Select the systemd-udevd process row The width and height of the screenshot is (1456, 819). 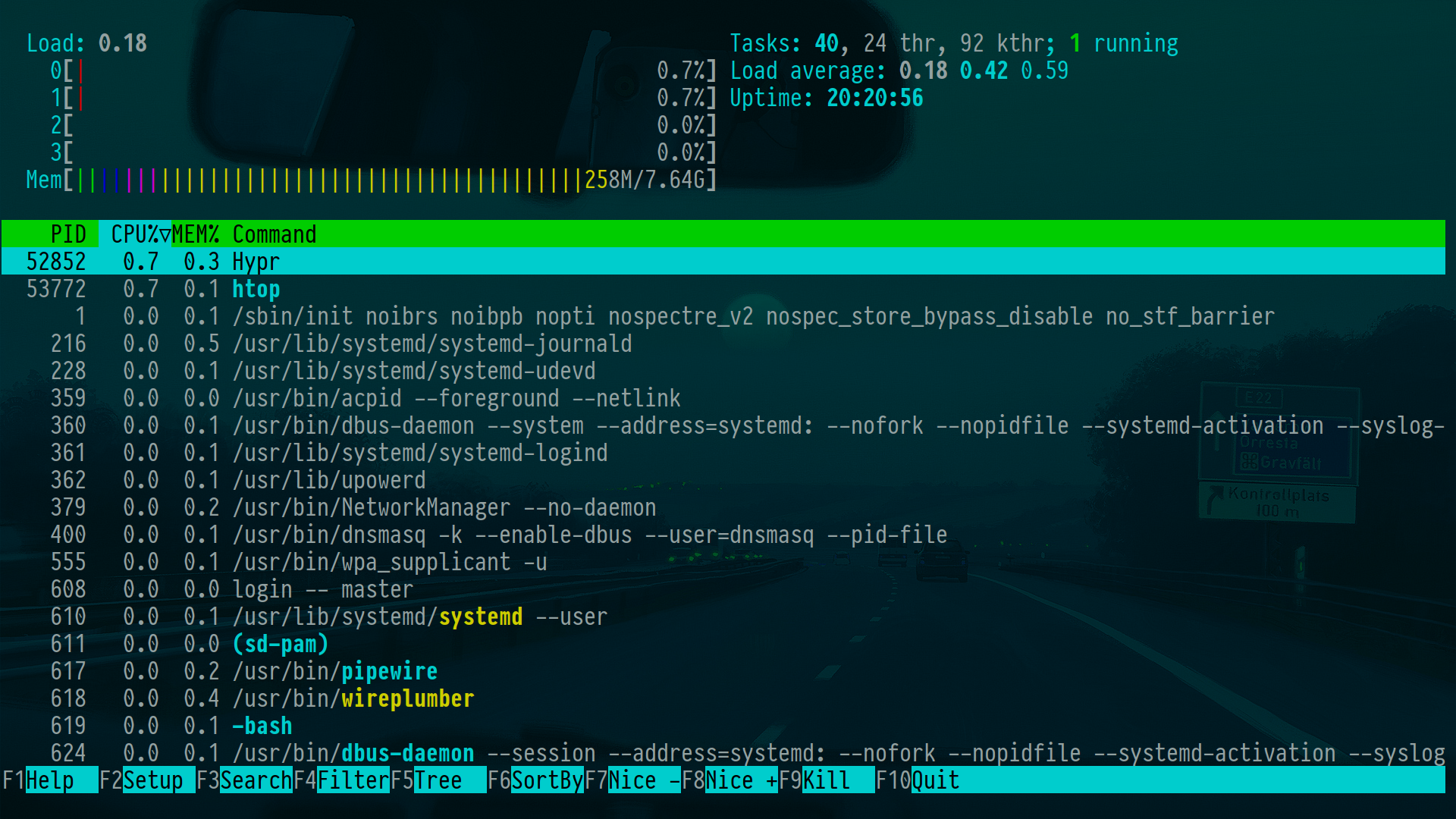[723, 370]
